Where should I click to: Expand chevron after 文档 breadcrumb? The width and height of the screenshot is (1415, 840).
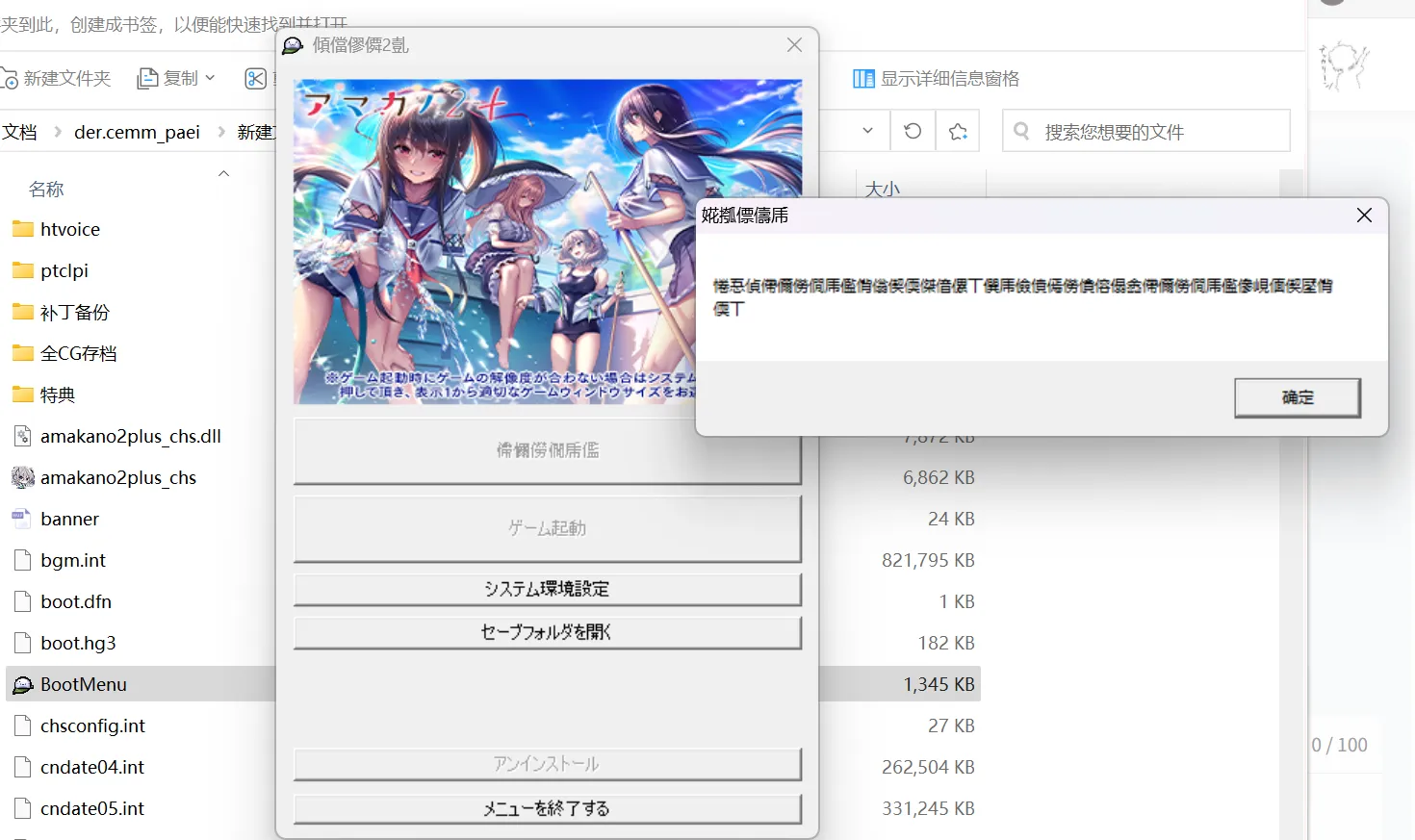(57, 132)
